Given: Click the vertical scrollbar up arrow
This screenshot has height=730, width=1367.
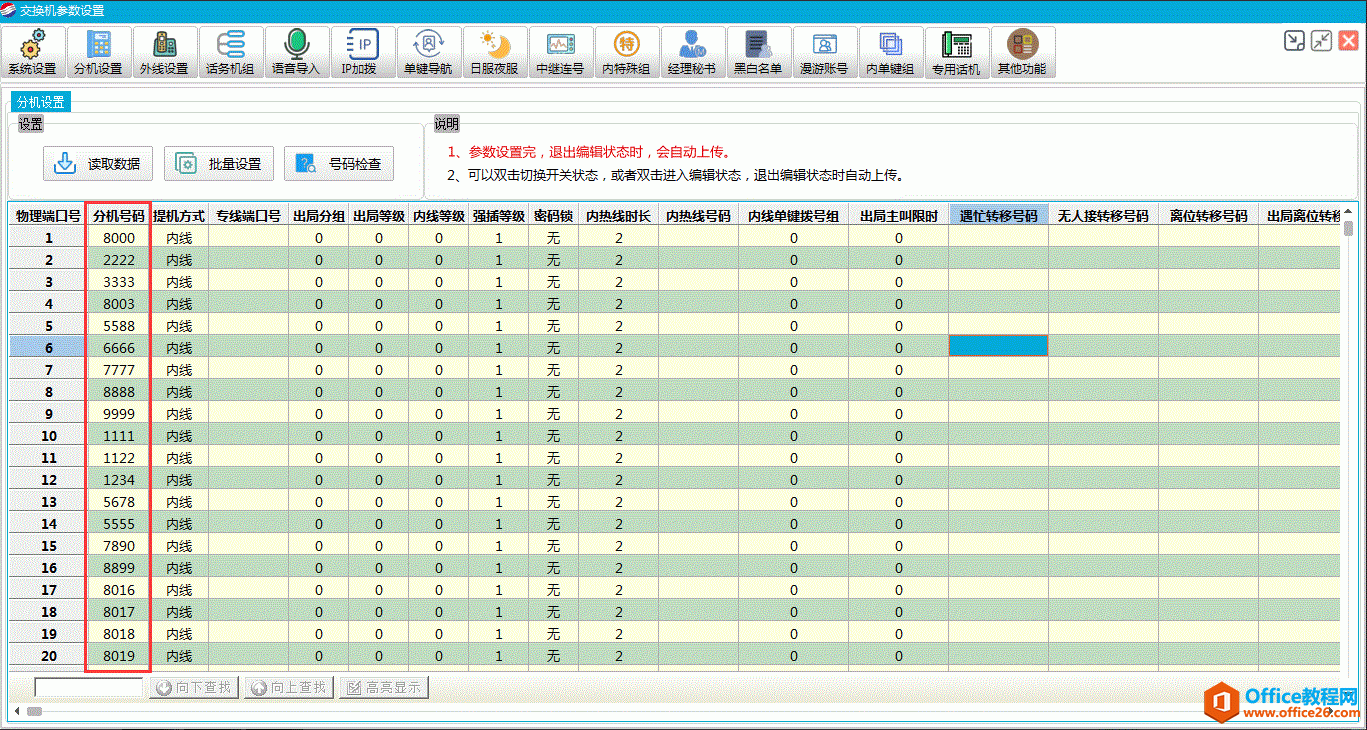Looking at the screenshot, I should (x=1349, y=212).
